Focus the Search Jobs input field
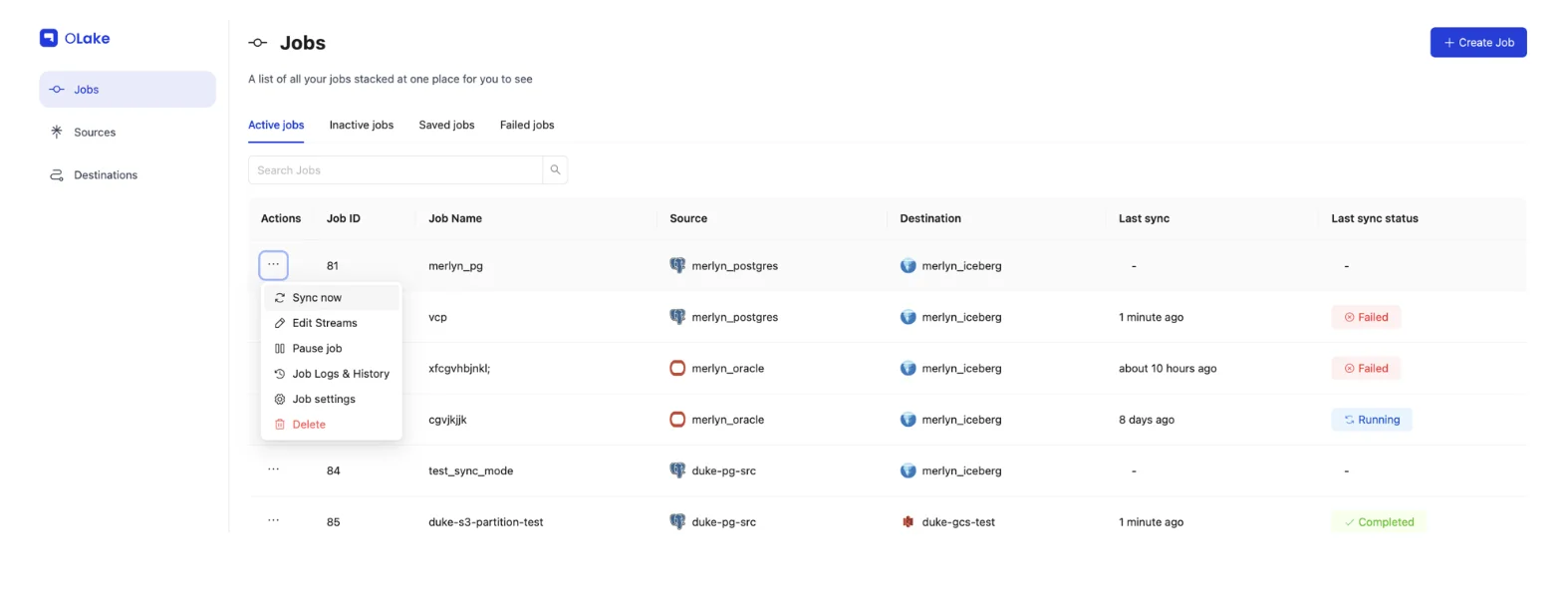This screenshot has height=616, width=1568. pyautogui.click(x=394, y=170)
